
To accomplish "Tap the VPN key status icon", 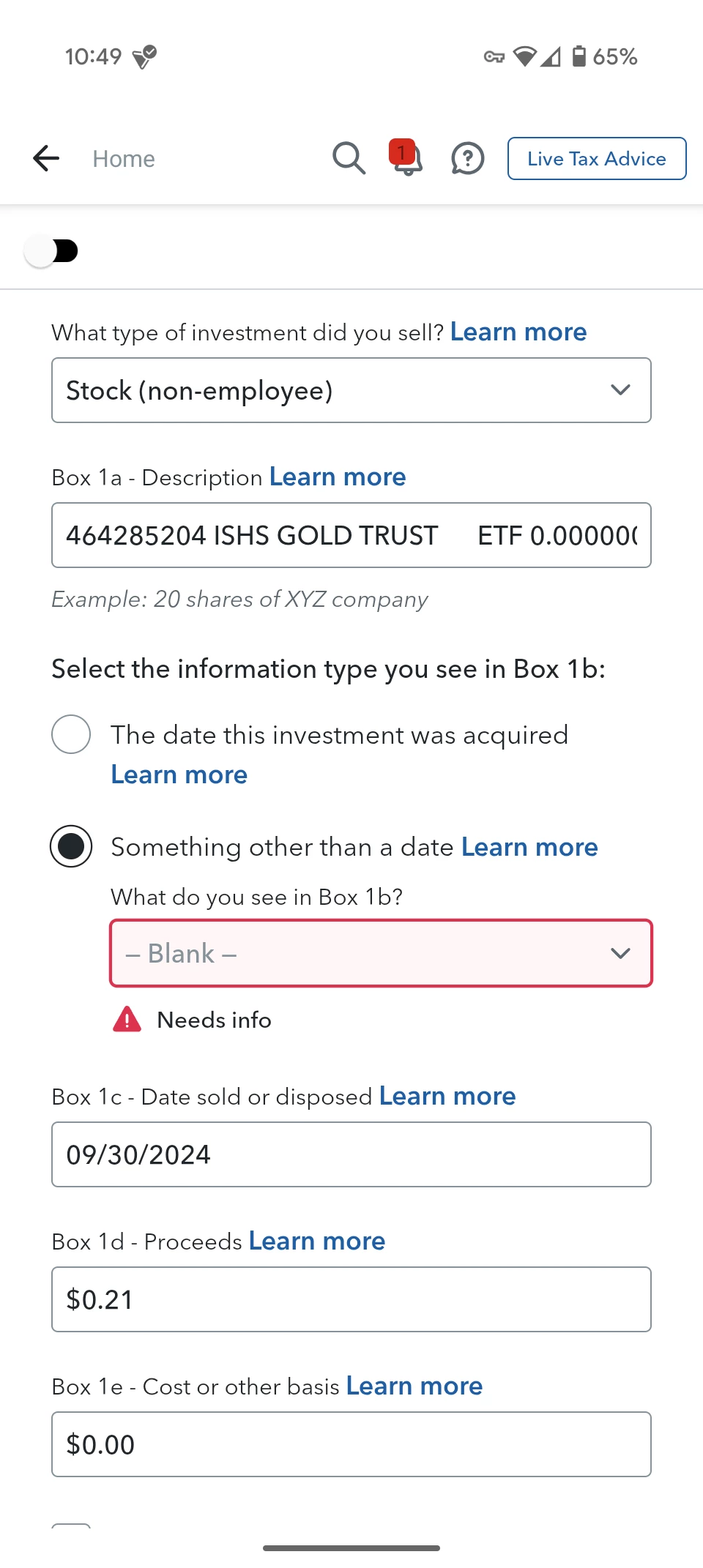I will coord(494,56).
